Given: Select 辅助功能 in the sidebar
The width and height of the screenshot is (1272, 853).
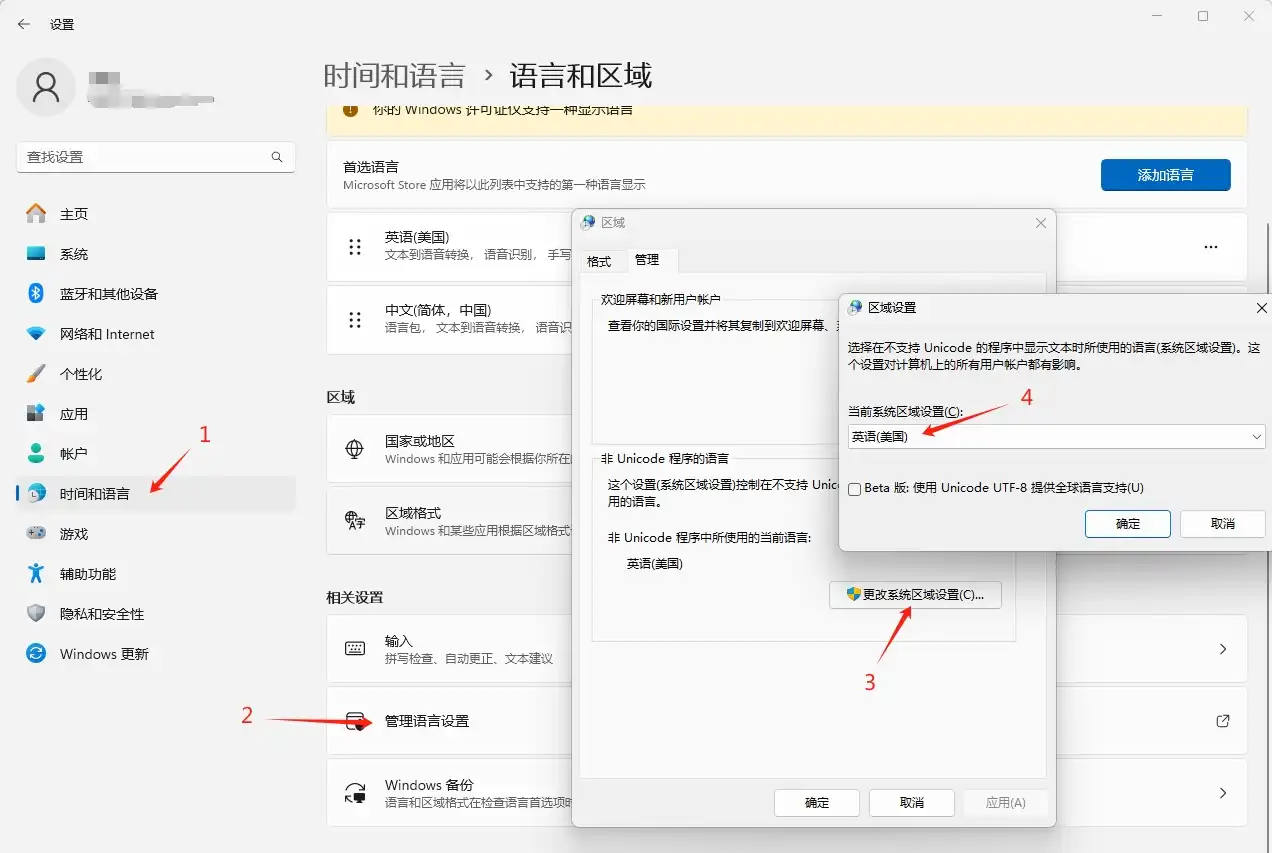Looking at the screenshot, I should pyautogui.click(x=156, y=574).
